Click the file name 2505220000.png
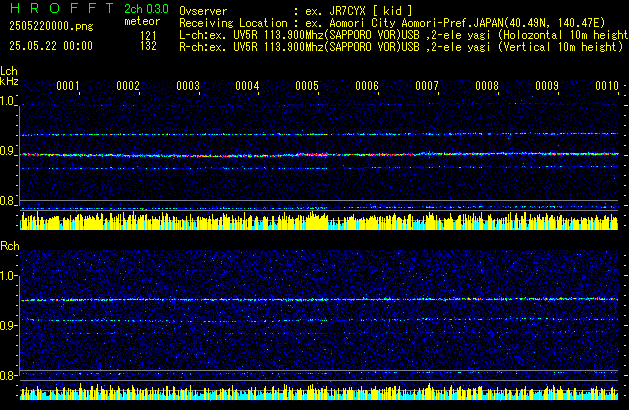 [51, 26]
